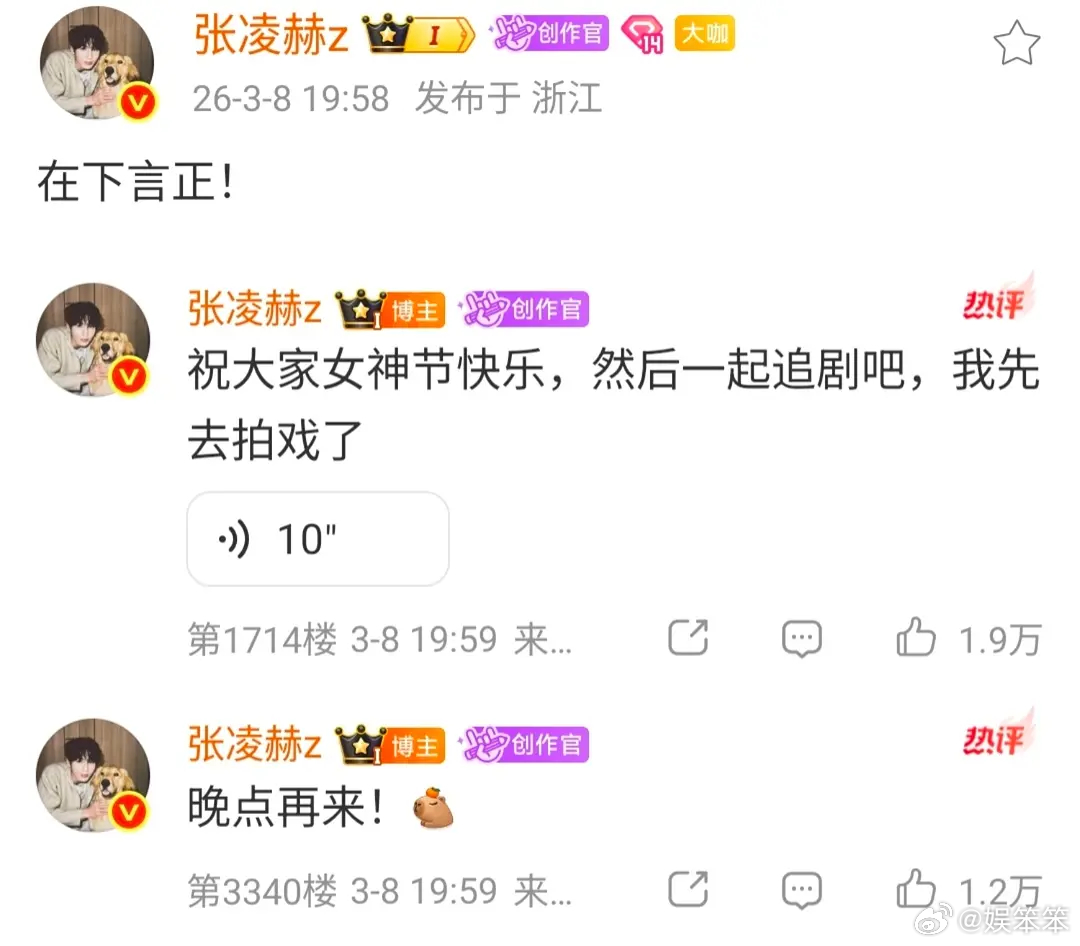The image size is (1080, 946).
Task: Tap the orange 博主 badge in second comment
Action: point(415,746)
